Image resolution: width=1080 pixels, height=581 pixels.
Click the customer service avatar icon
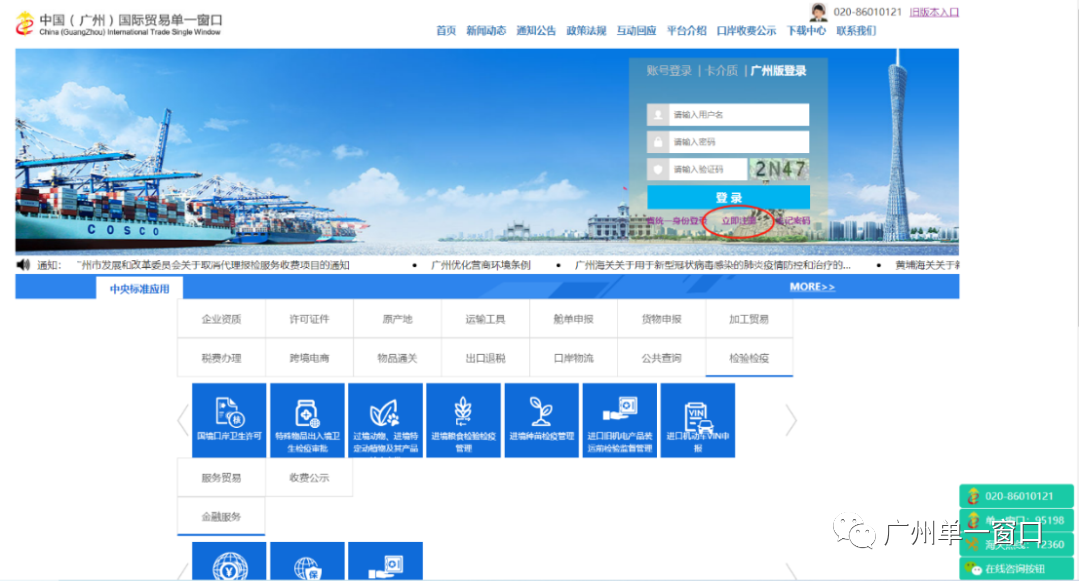tap(818, 12)
